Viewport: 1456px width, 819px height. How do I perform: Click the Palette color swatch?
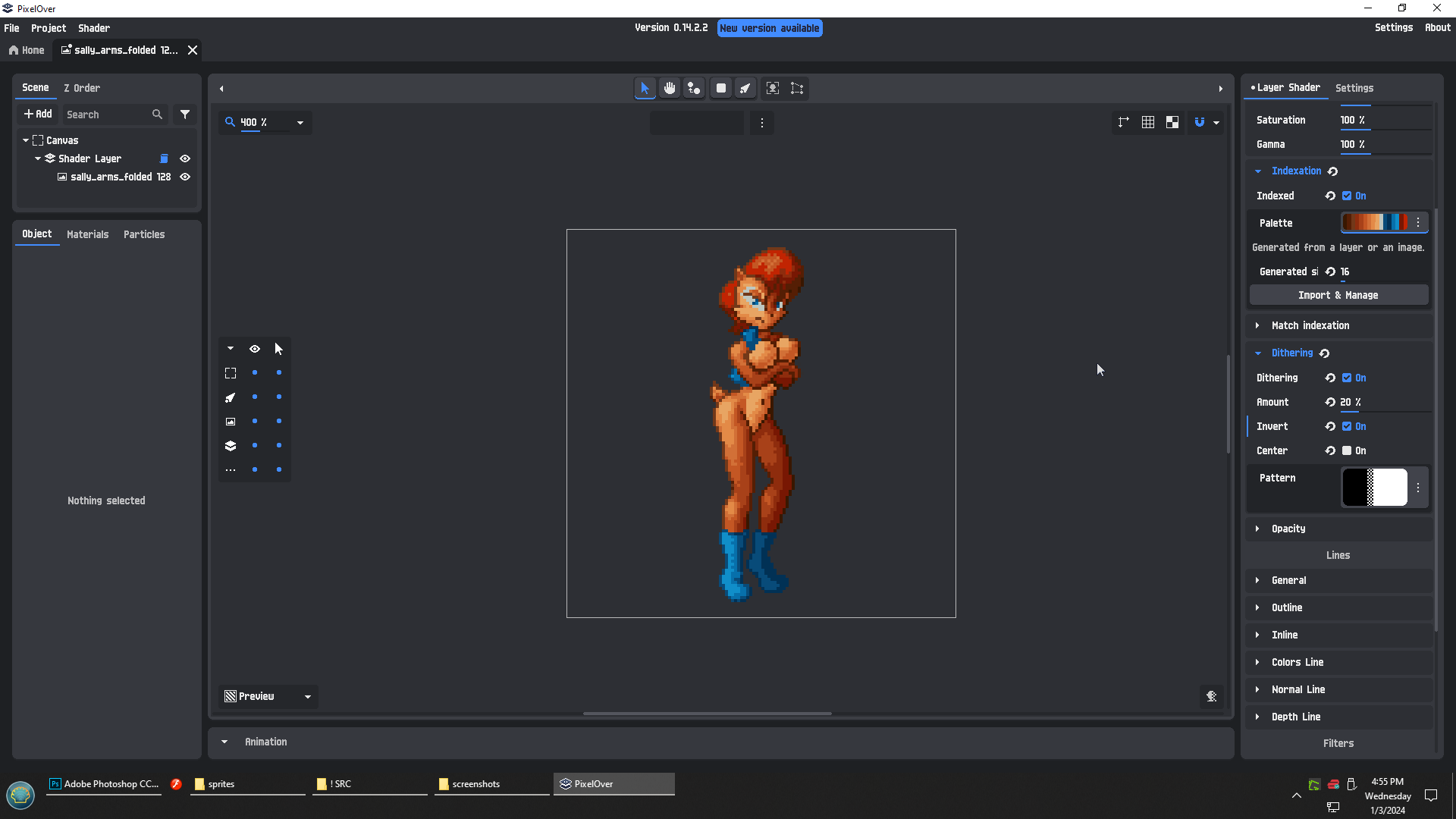coord(1374,222)
